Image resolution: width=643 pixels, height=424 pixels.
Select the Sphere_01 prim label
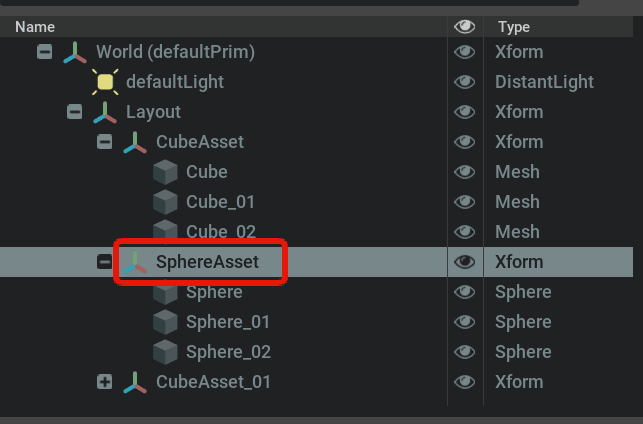point(228,322)
